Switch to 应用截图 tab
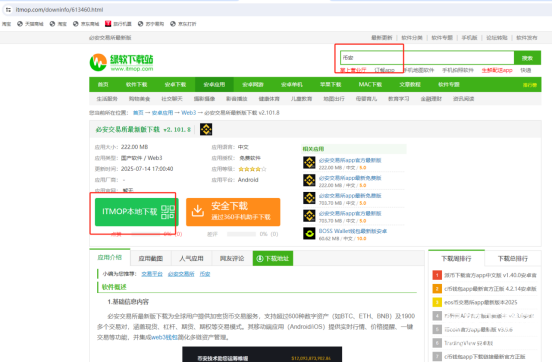Screen dimensions: 553x362 [x=151, y=259]
